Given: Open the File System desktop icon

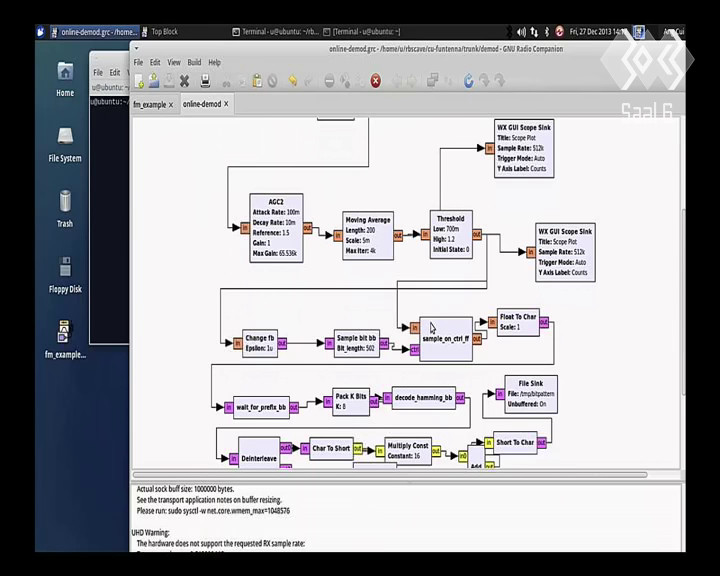Looking at the screenshot, I should click(x=65, y=145).
